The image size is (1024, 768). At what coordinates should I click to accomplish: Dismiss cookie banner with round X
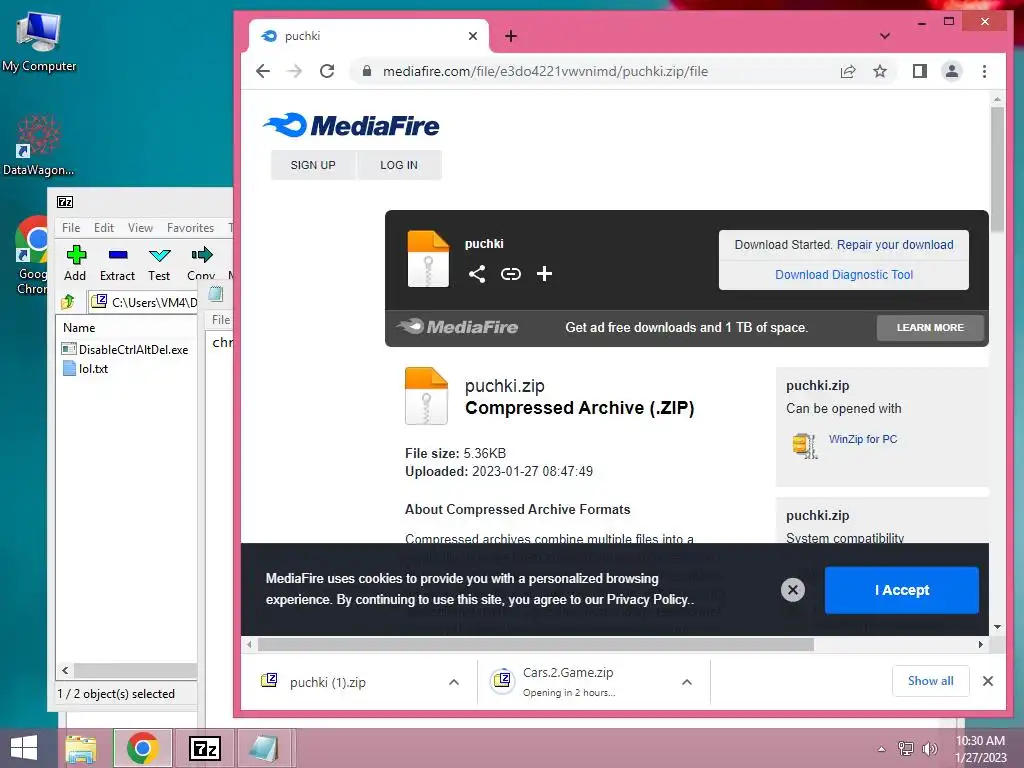coord(793,590)
